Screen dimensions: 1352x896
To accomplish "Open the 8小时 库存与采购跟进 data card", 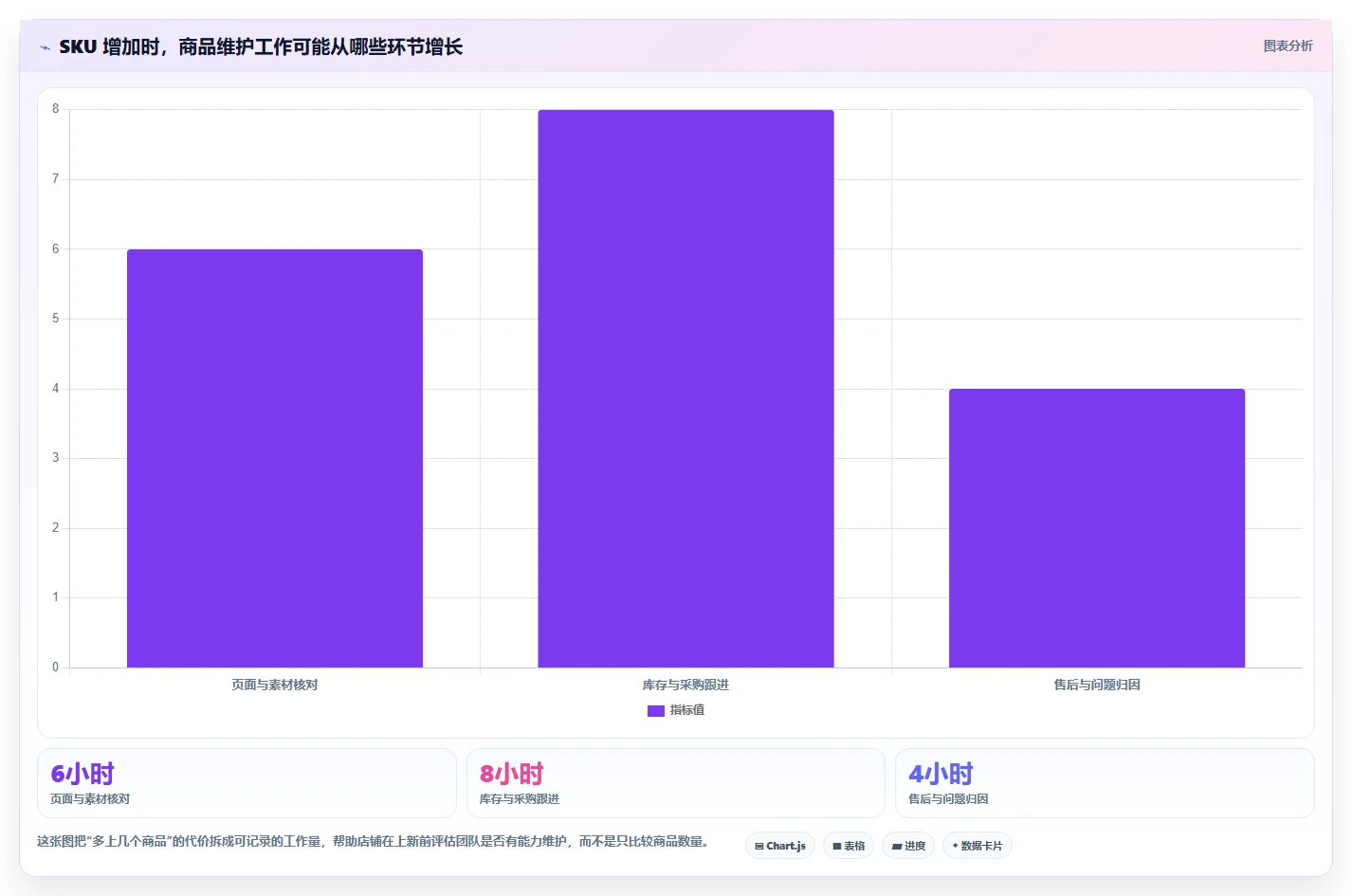I will pos(675,783).
